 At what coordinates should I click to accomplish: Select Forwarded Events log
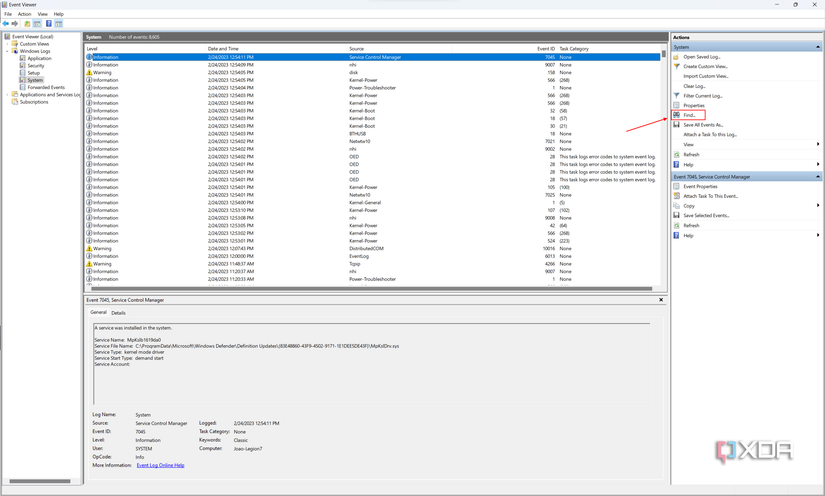[x=46, y=87]
